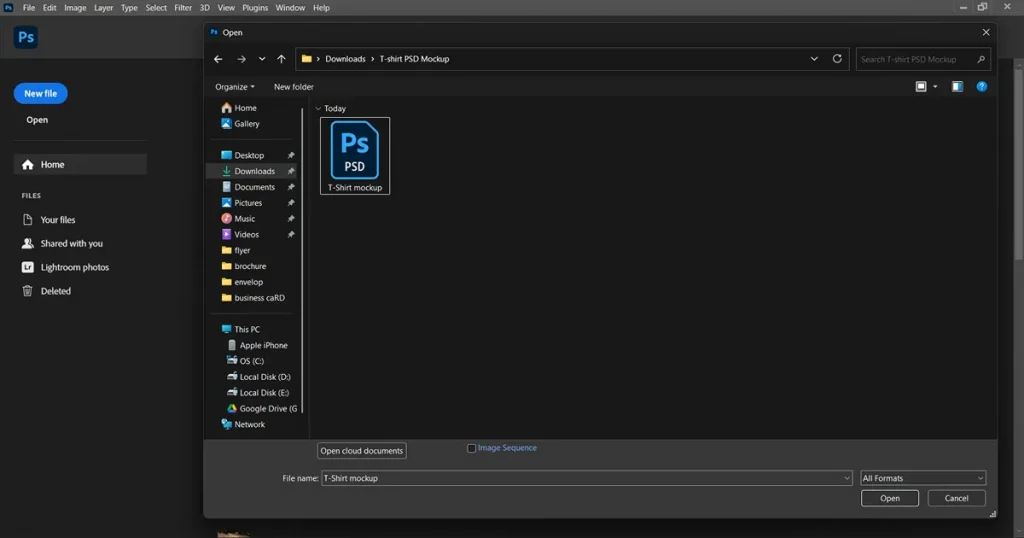Open Music in navigation pane

pyautogui.click(x=238, y=219)
